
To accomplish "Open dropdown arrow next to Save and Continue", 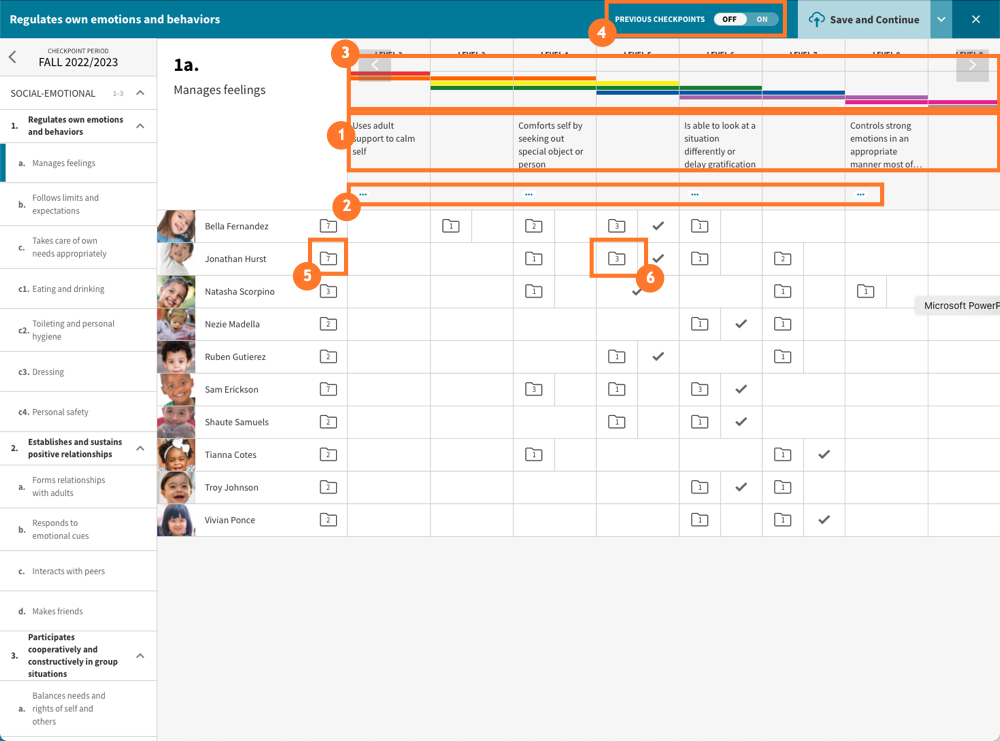I will pos(941,20).
